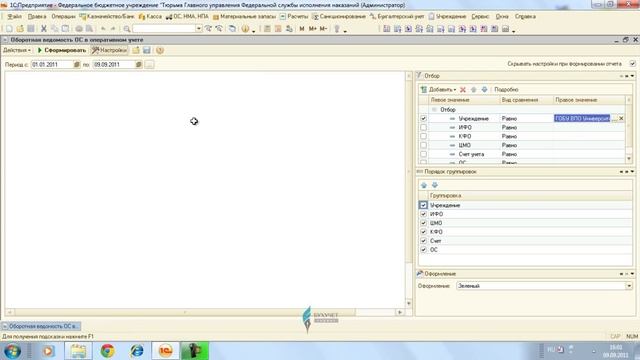This screenshot has height=360, width=640.
Task: Toggle Учреждение filter checkbox in Отбор
Action: click(423, 118)
